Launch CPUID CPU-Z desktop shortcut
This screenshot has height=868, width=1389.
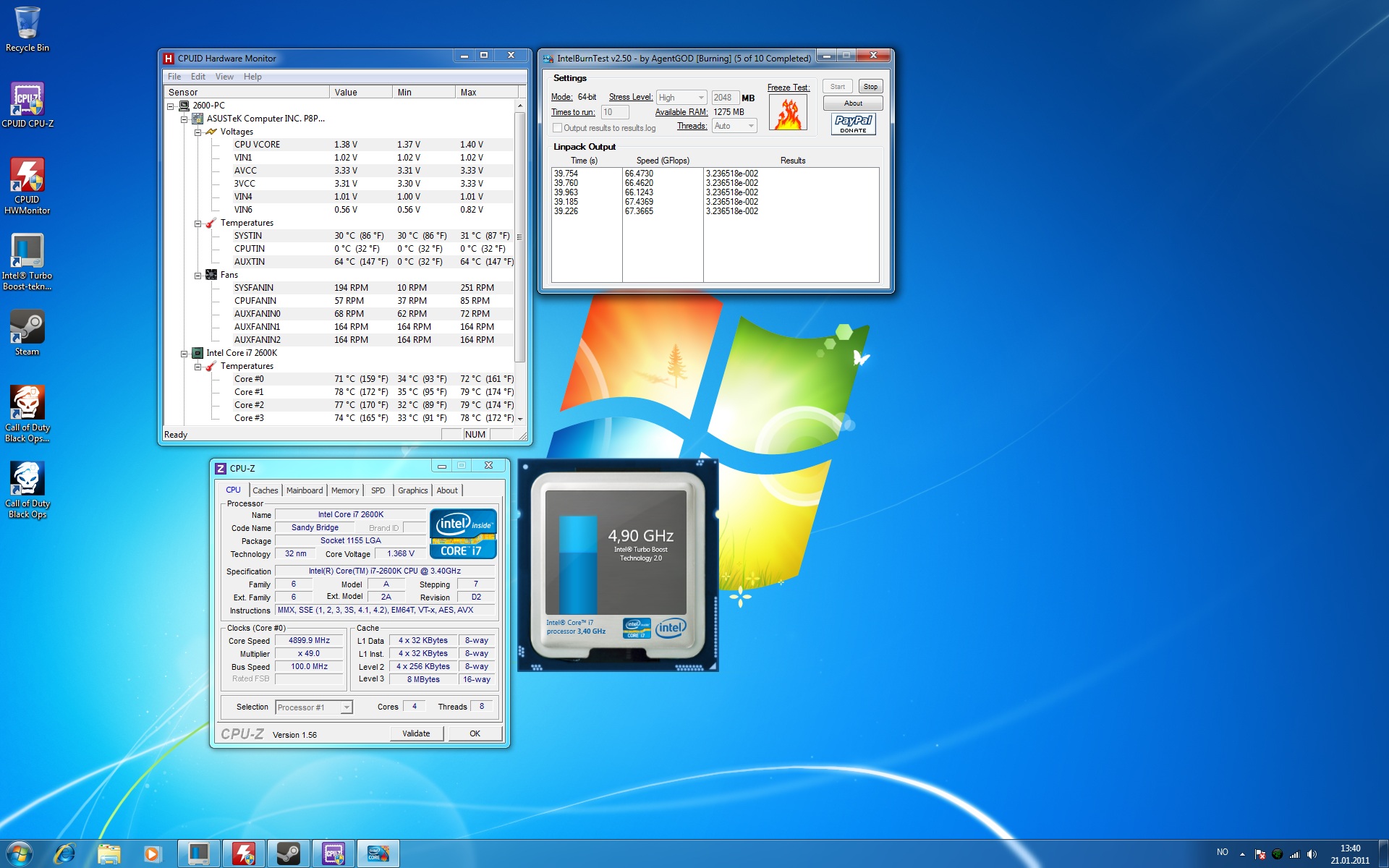pos(27,105)
